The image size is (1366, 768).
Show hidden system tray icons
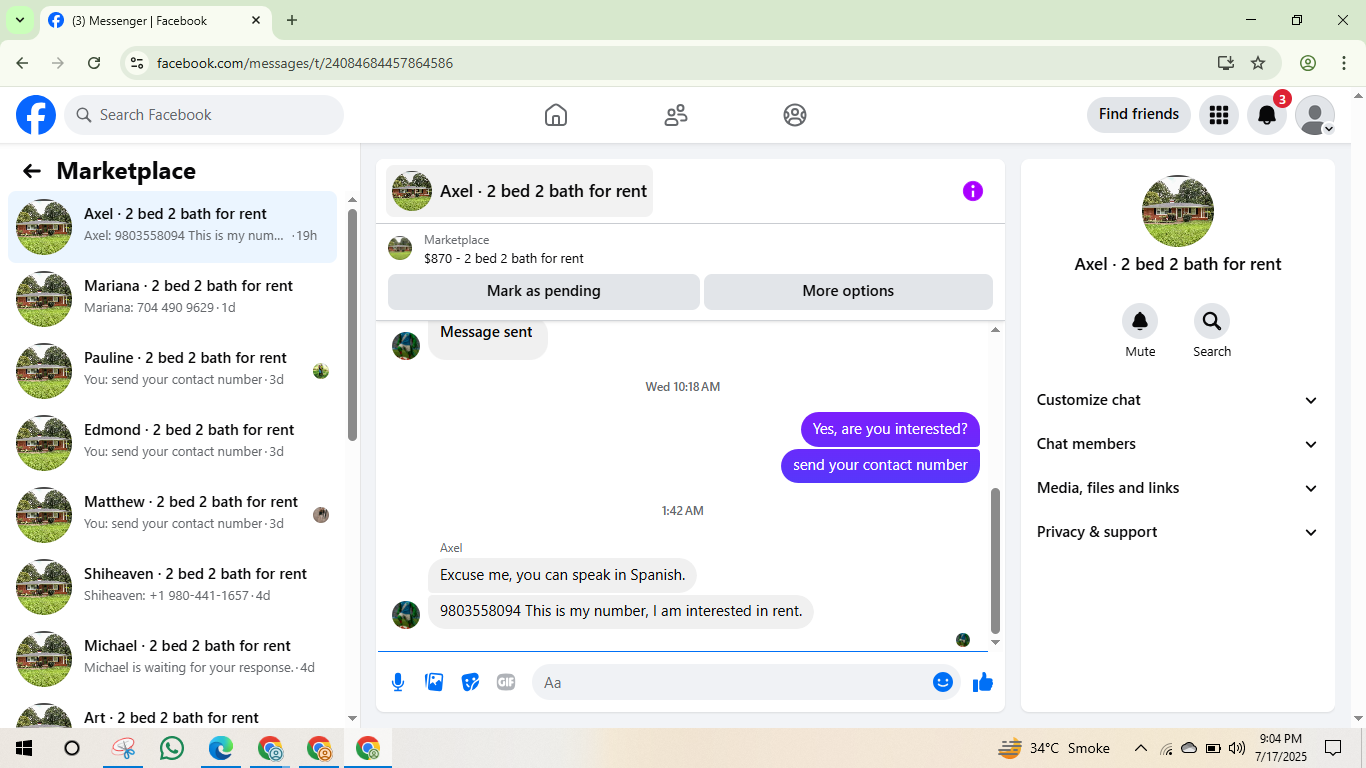tap(1140, 748)
